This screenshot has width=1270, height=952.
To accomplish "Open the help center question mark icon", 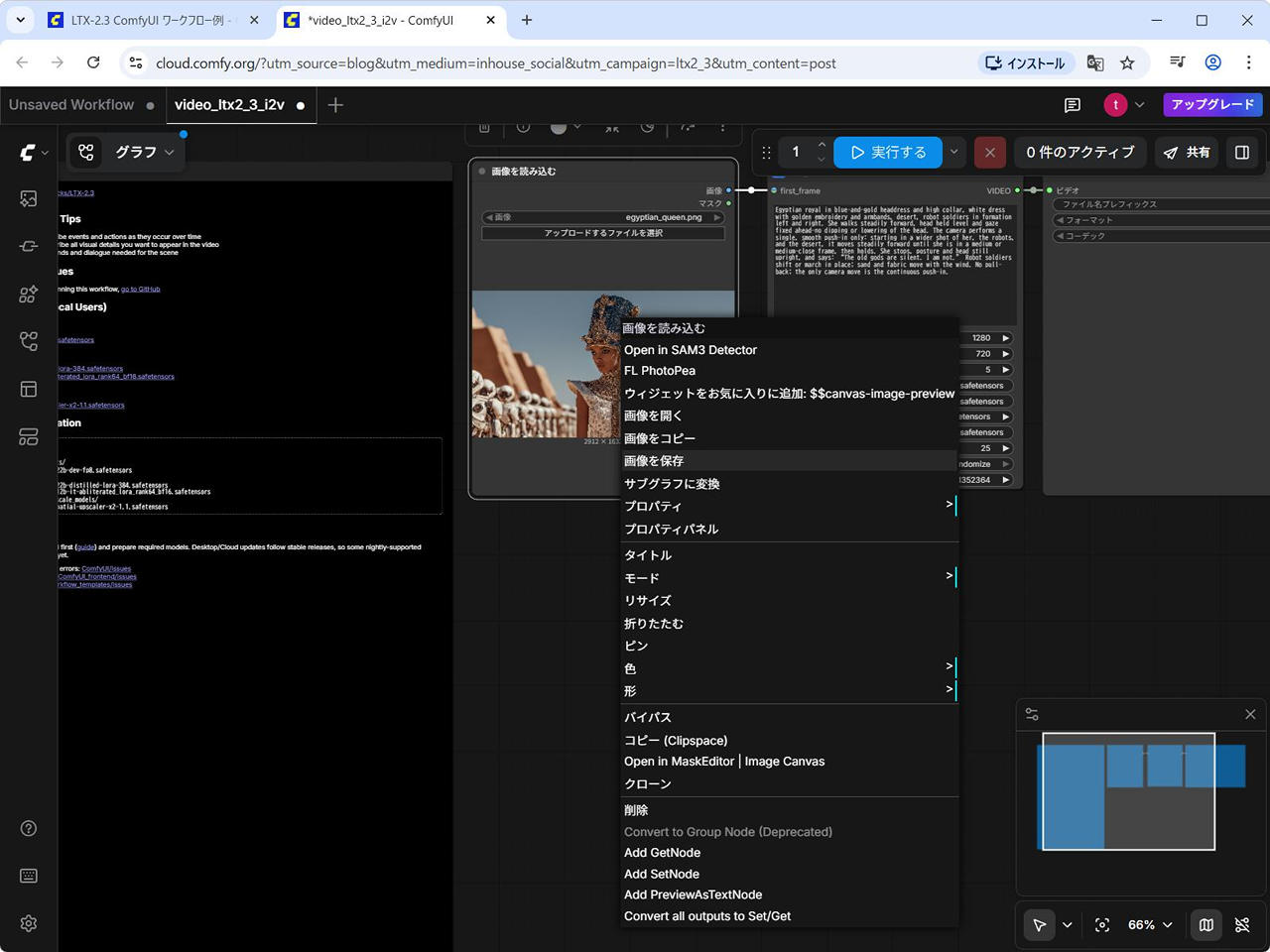I will [x=29, y=829].
